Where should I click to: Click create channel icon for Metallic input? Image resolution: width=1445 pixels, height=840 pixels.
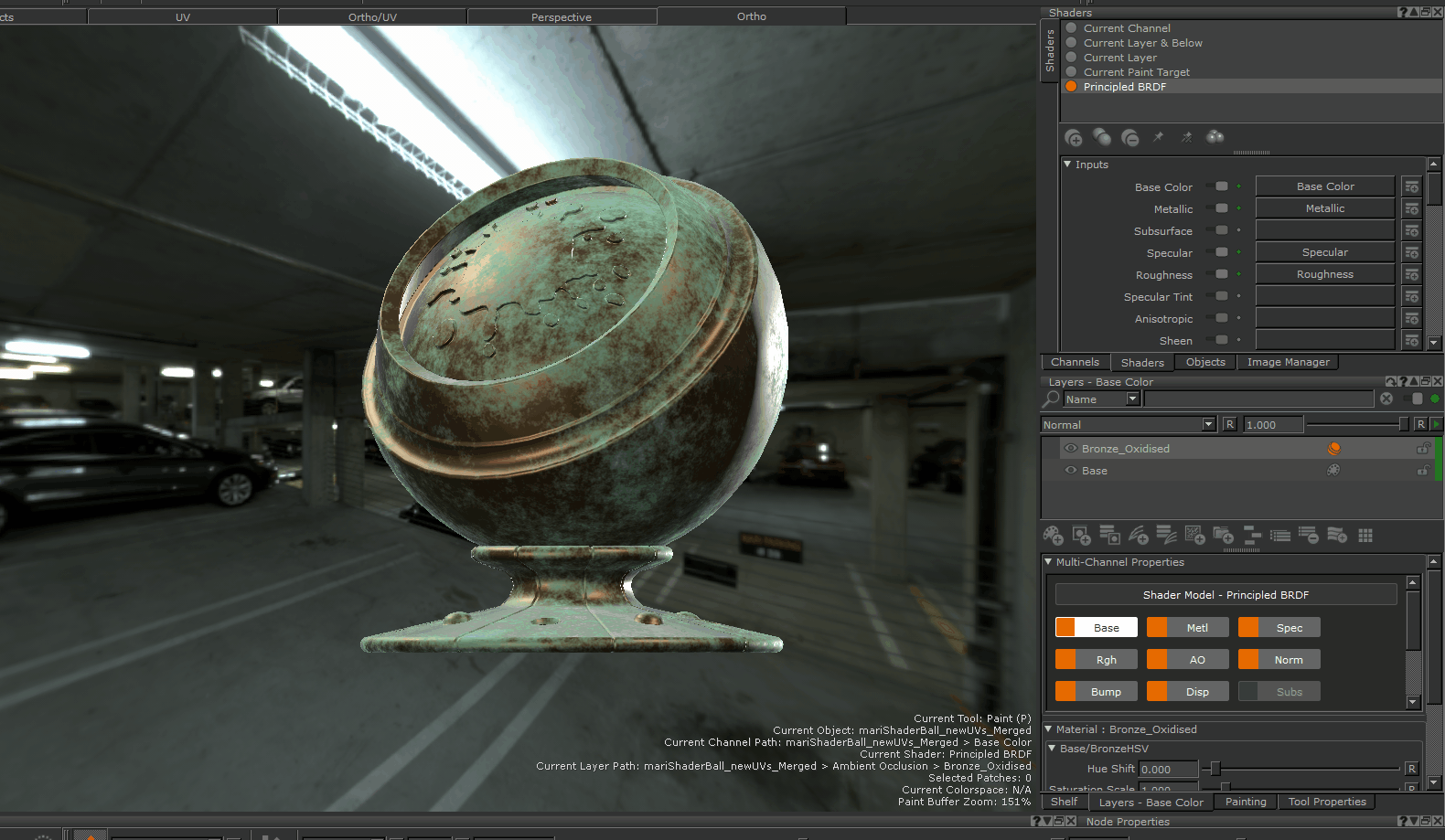pos(1412,208)
